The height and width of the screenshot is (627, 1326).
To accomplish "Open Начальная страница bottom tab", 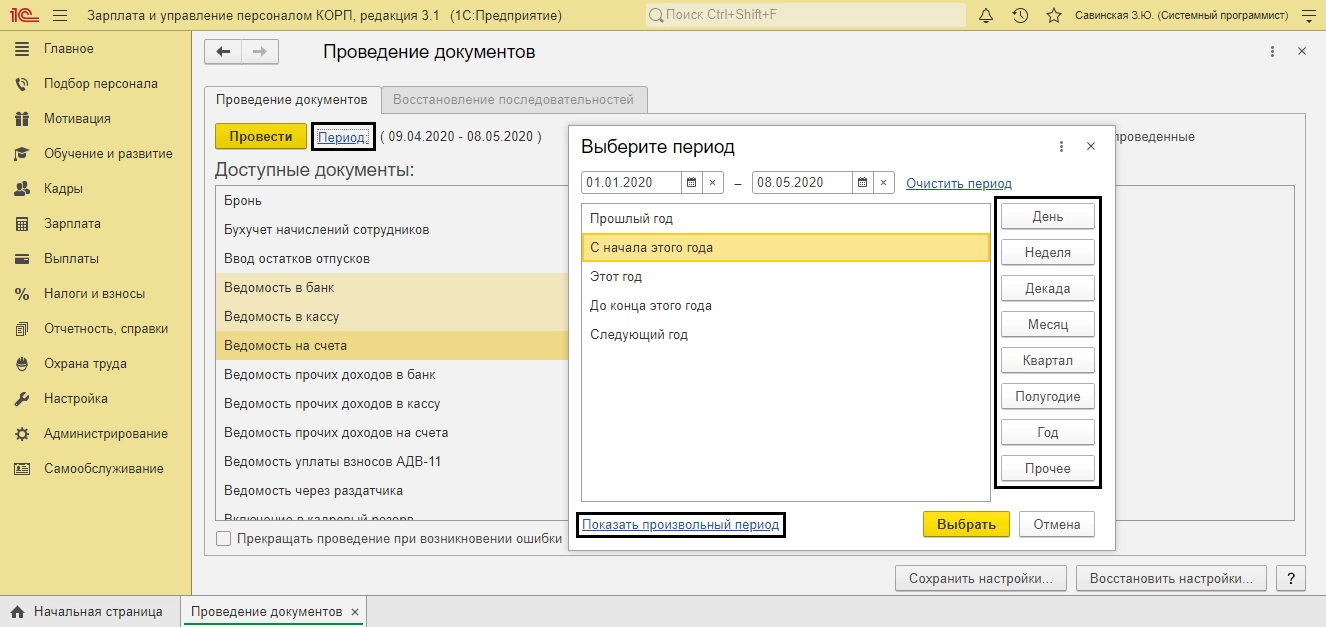I will click(x=90, y=612).
